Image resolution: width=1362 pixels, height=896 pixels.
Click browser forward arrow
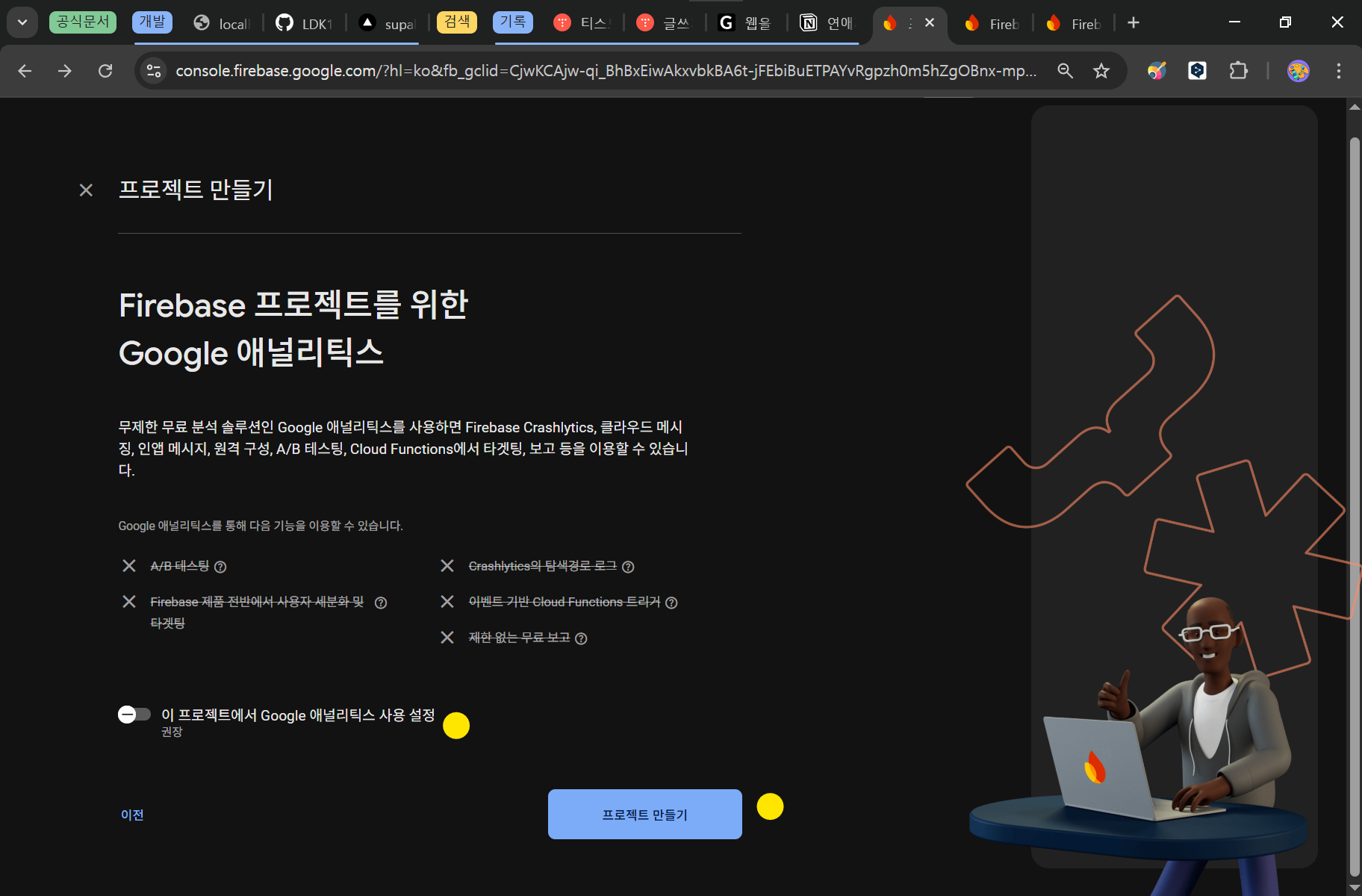[65, 71]
